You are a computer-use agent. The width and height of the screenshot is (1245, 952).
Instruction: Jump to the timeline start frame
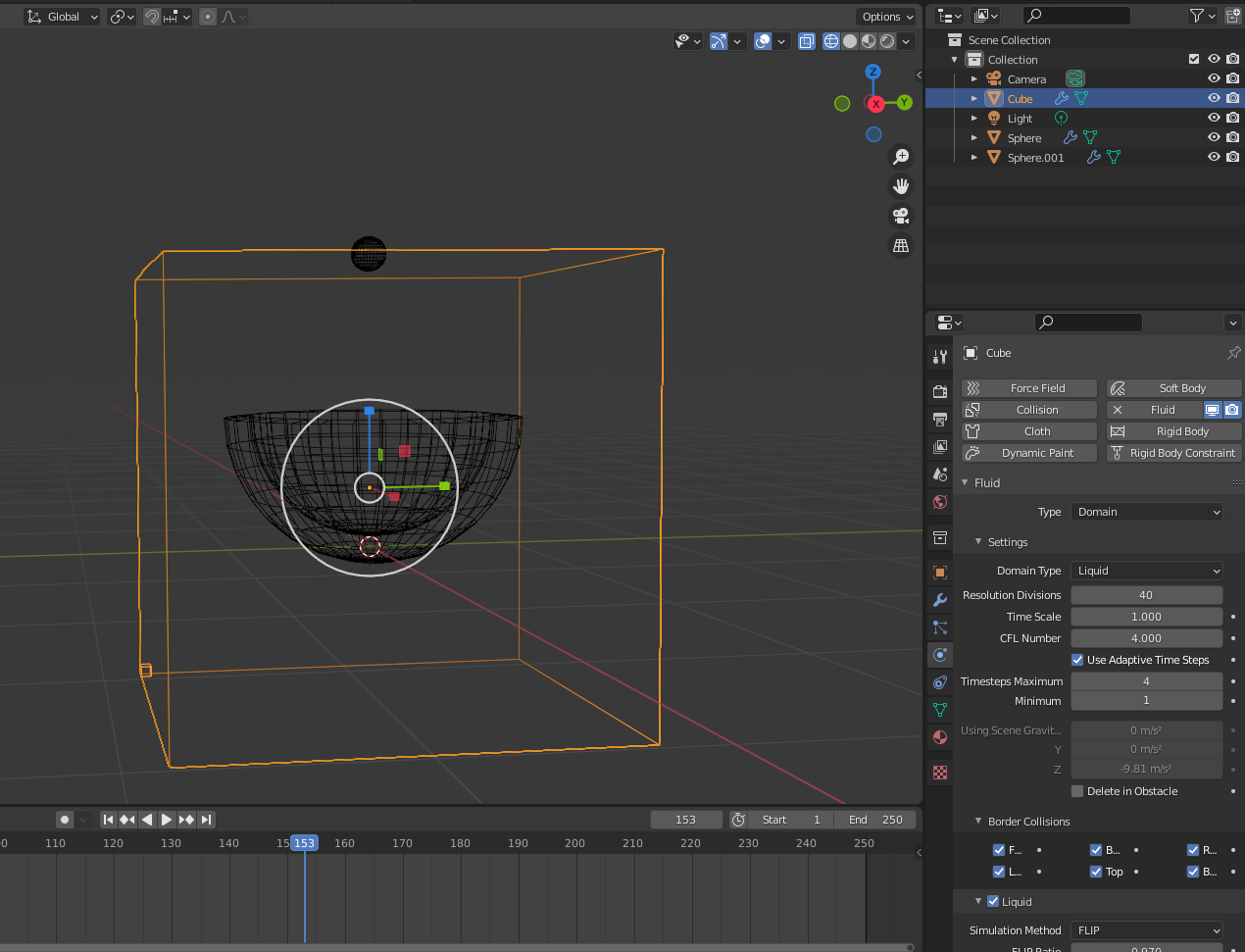coord(109,820)
